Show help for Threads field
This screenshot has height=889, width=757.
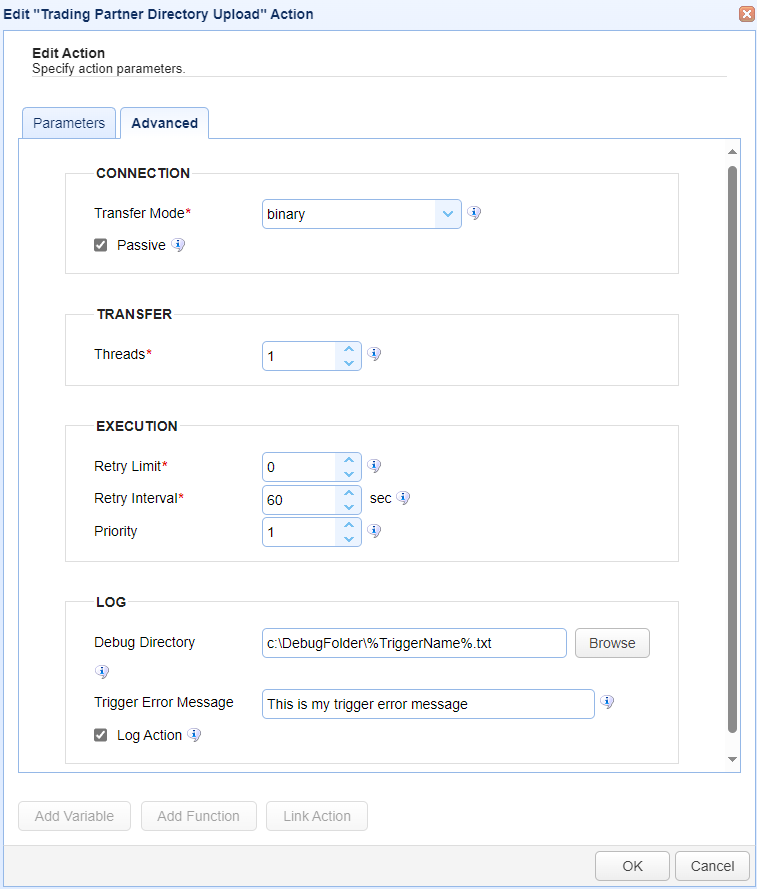[x=374, y=354]
